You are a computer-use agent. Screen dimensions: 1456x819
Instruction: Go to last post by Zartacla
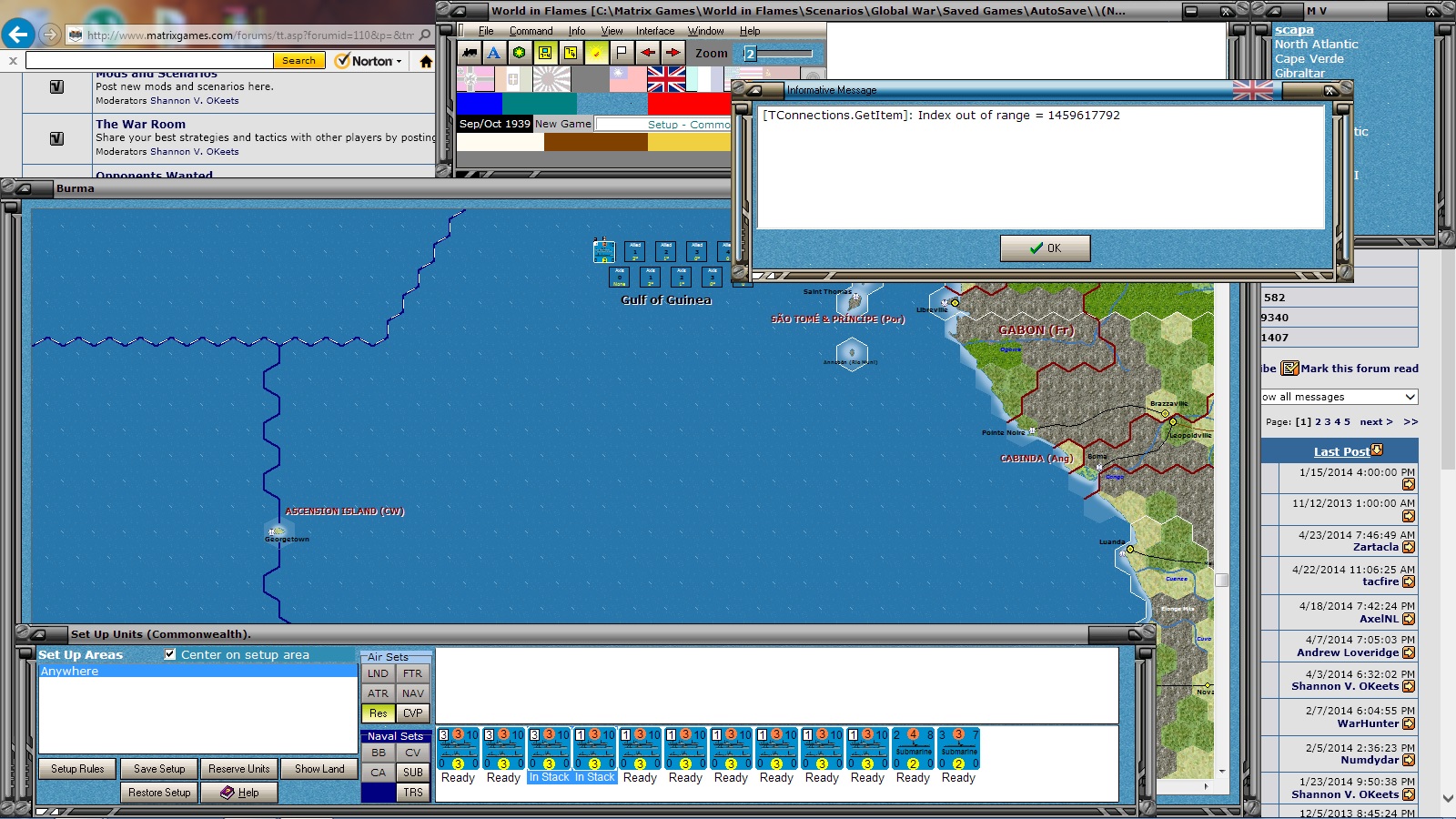(x=1409, y=548)
